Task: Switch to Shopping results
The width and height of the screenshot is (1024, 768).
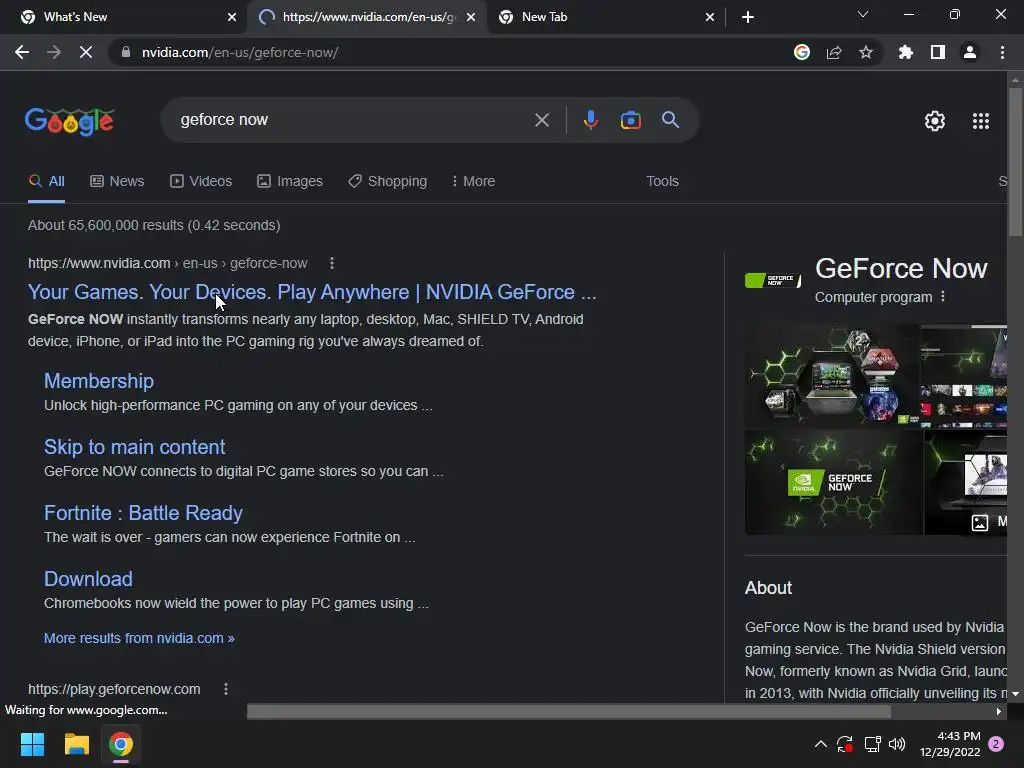Action: tap(387, 181)
